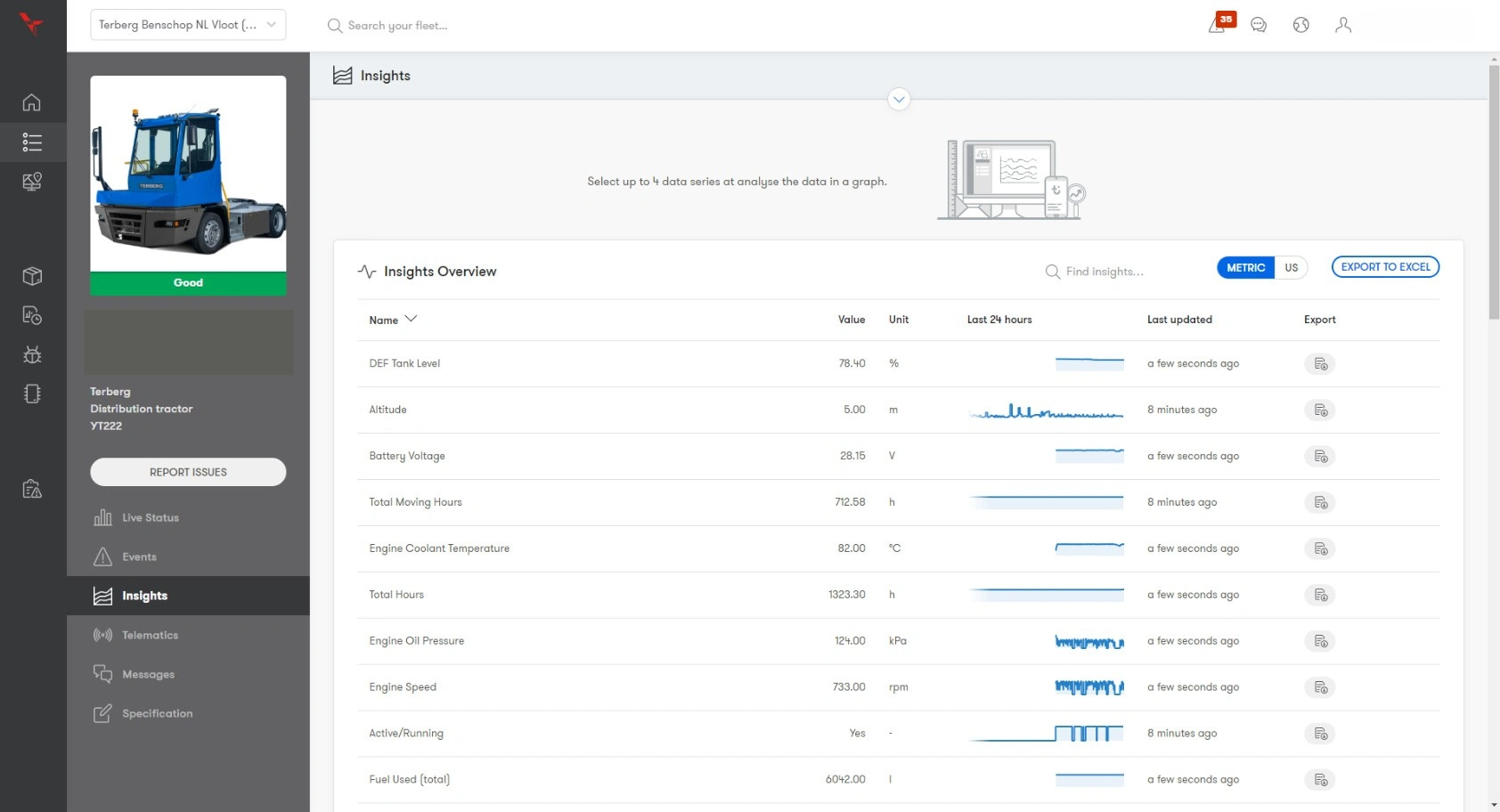
Task: Open the bug icon in sidebar
Action: coord(32,354)
